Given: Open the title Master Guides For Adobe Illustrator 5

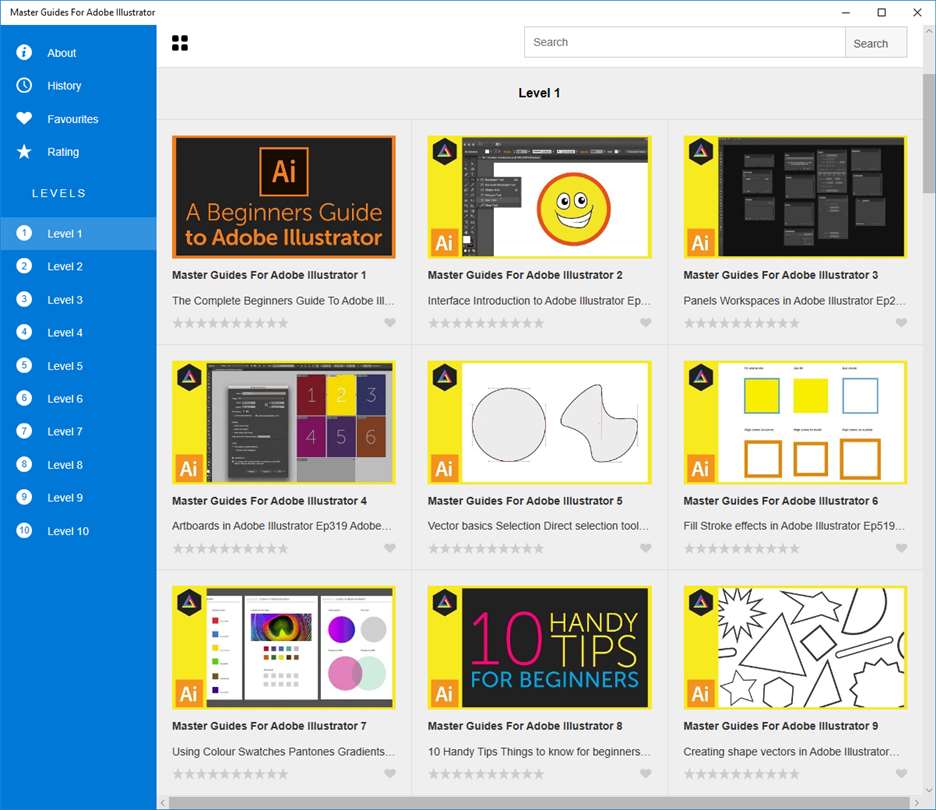Looking at the screenshot, I should 525,501.
